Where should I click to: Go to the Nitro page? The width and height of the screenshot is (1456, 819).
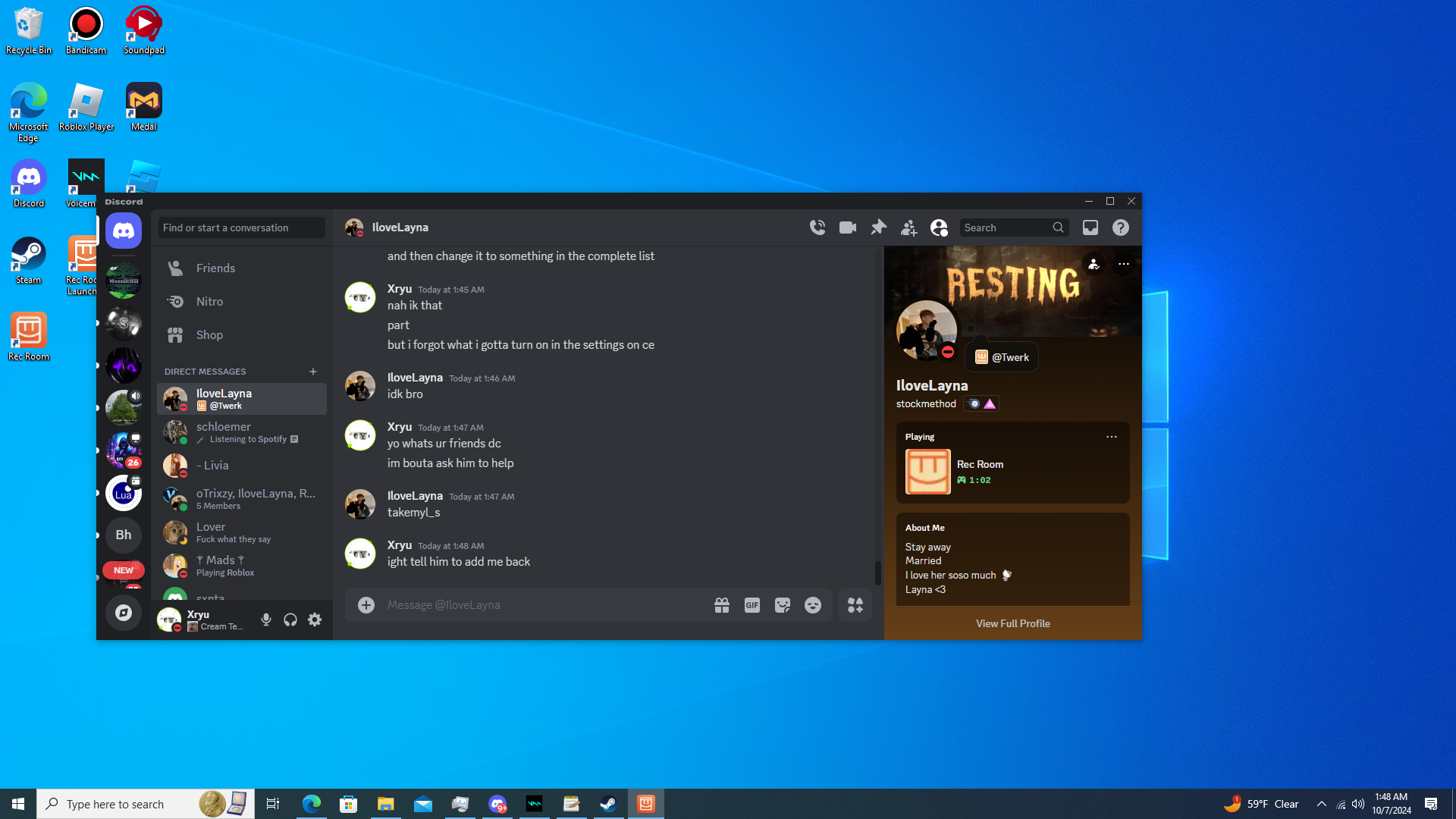pyautogui.click(x=209, y=302)
